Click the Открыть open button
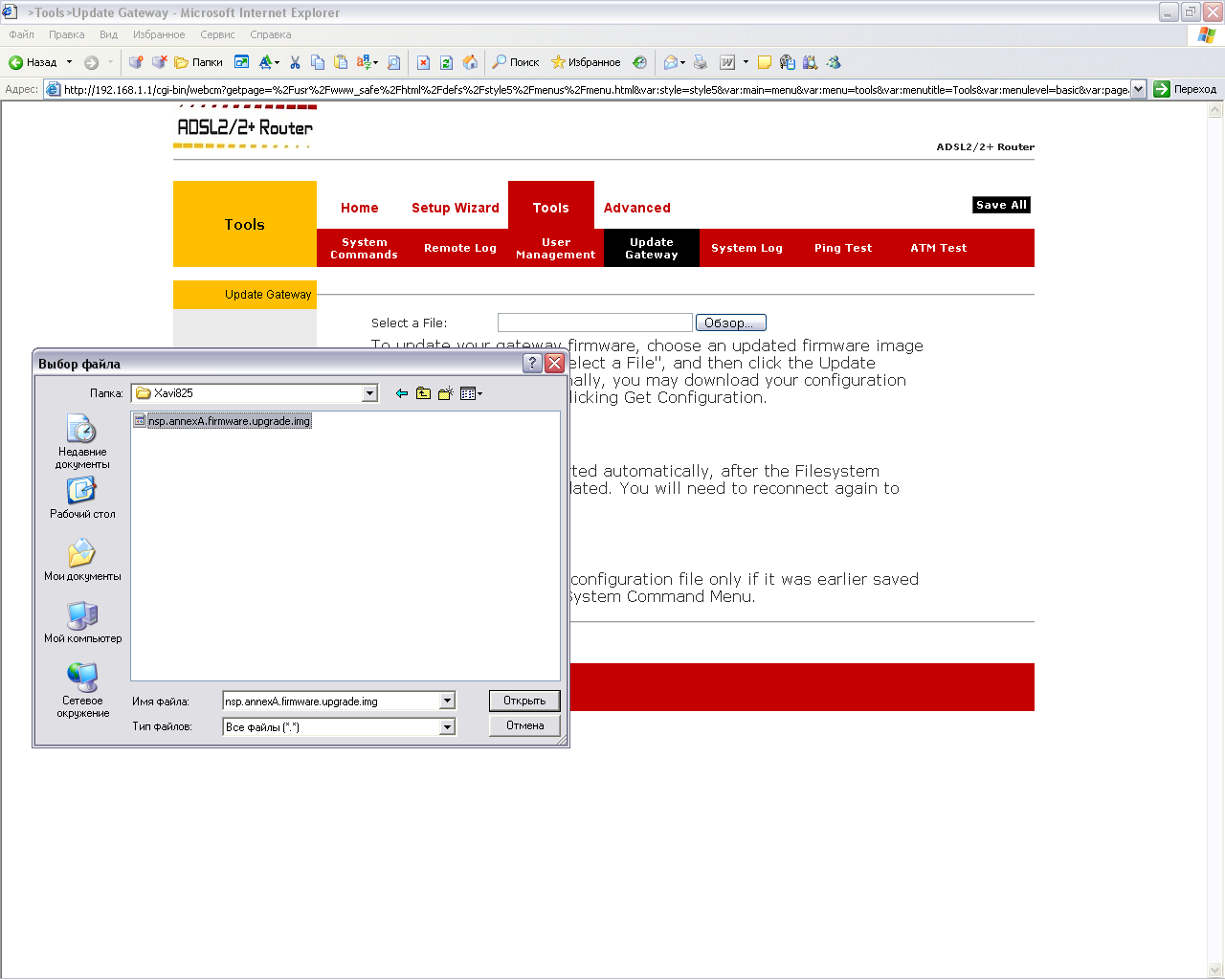This screenshot has width=1225, height=980. tap(524, 701)
